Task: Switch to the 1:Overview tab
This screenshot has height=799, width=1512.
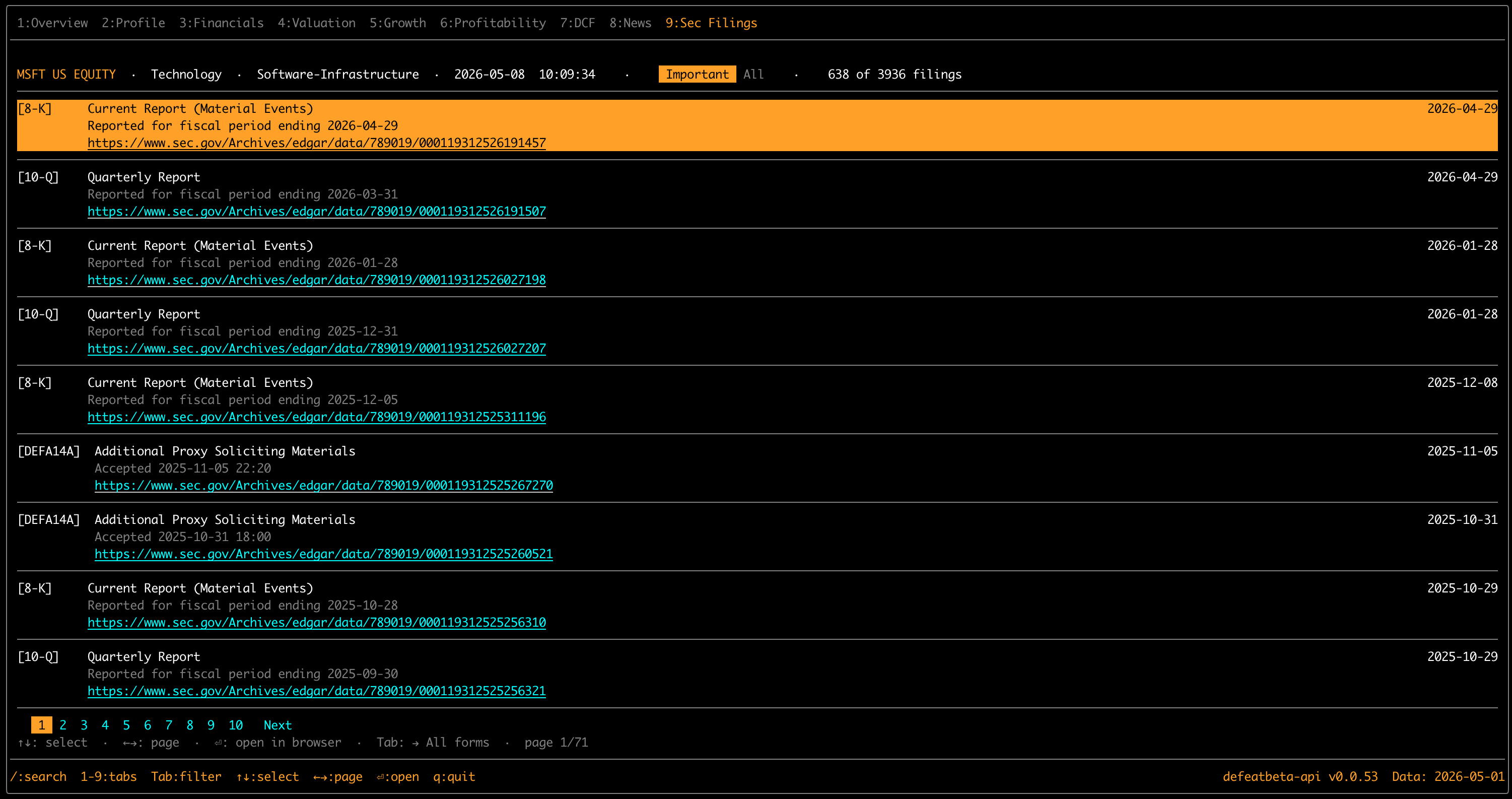Action: point(52,23)
